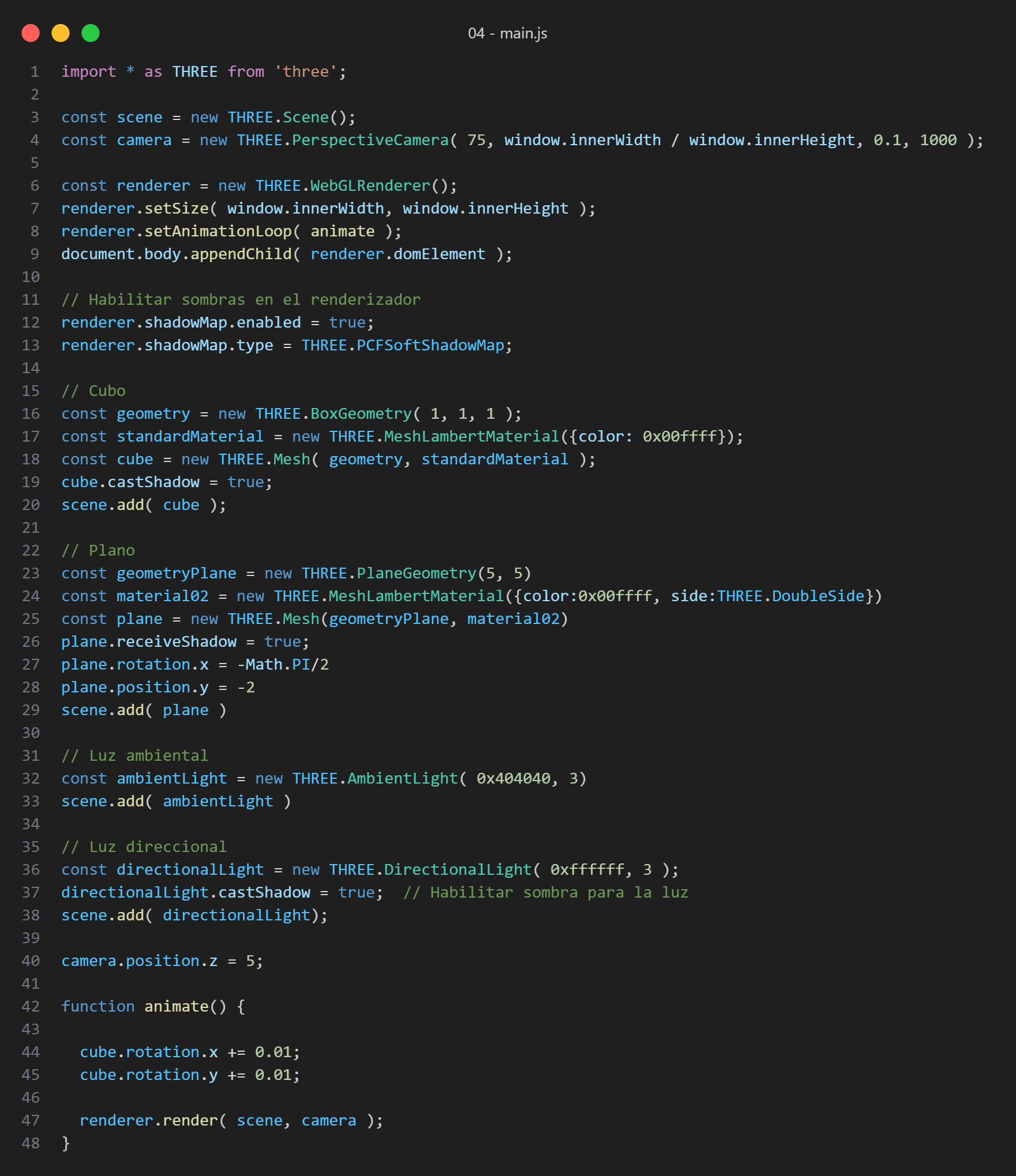Click the '04 - main.js' window title
The height and width of the screenshot is (1176, 1016).
point(507,34)
